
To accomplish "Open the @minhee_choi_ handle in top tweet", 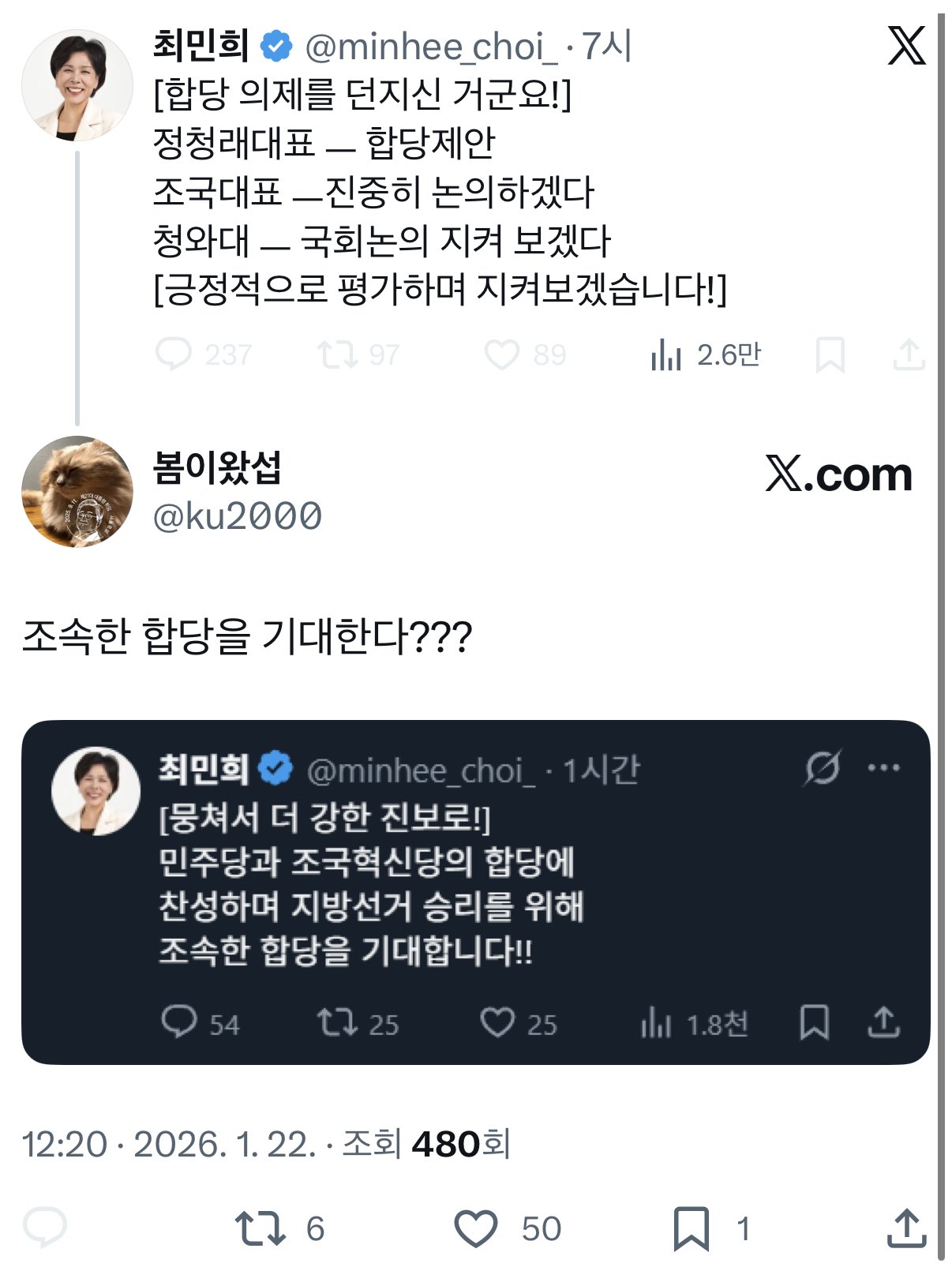I will click(431, 47).
